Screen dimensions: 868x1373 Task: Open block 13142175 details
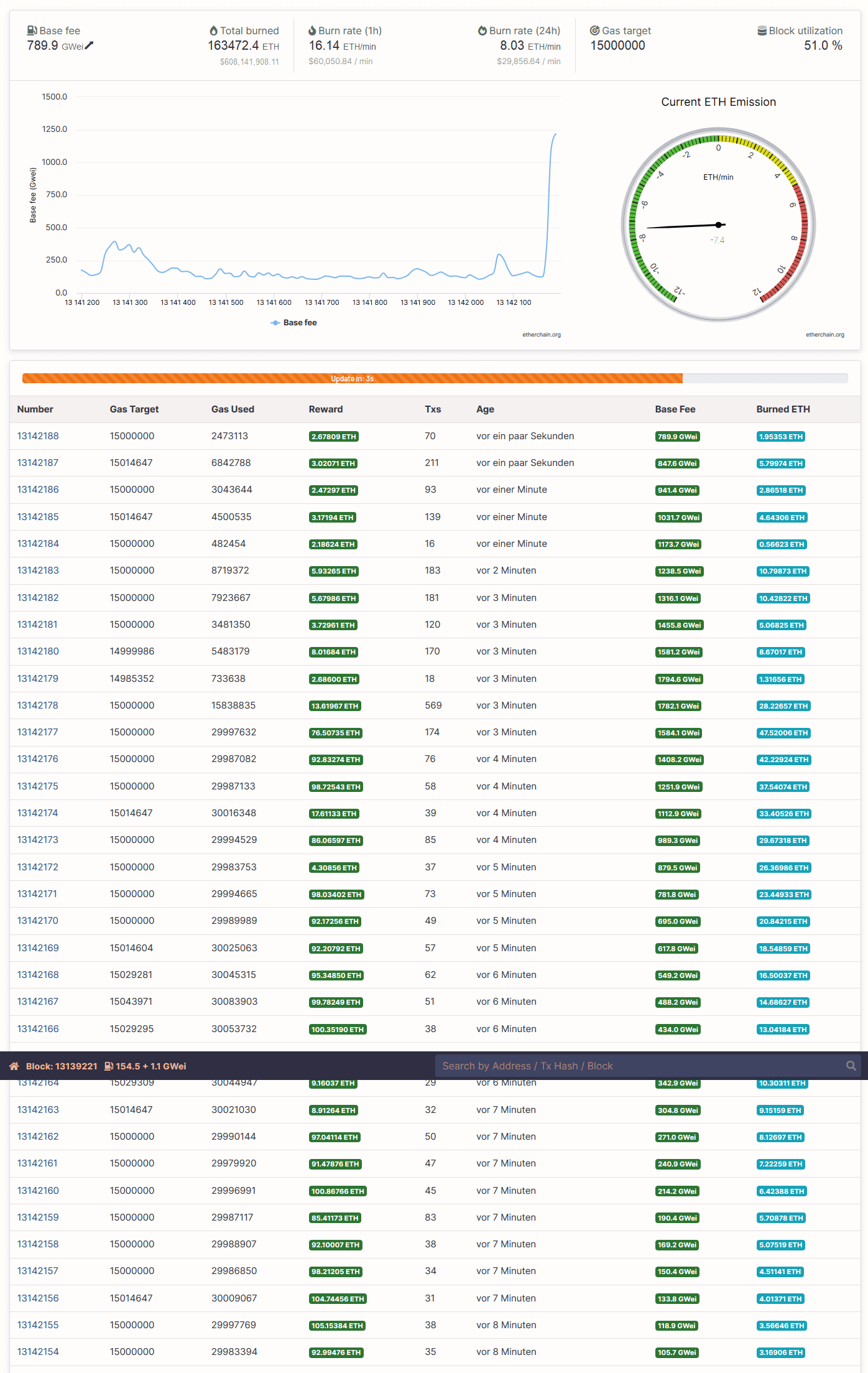(38, 786)
